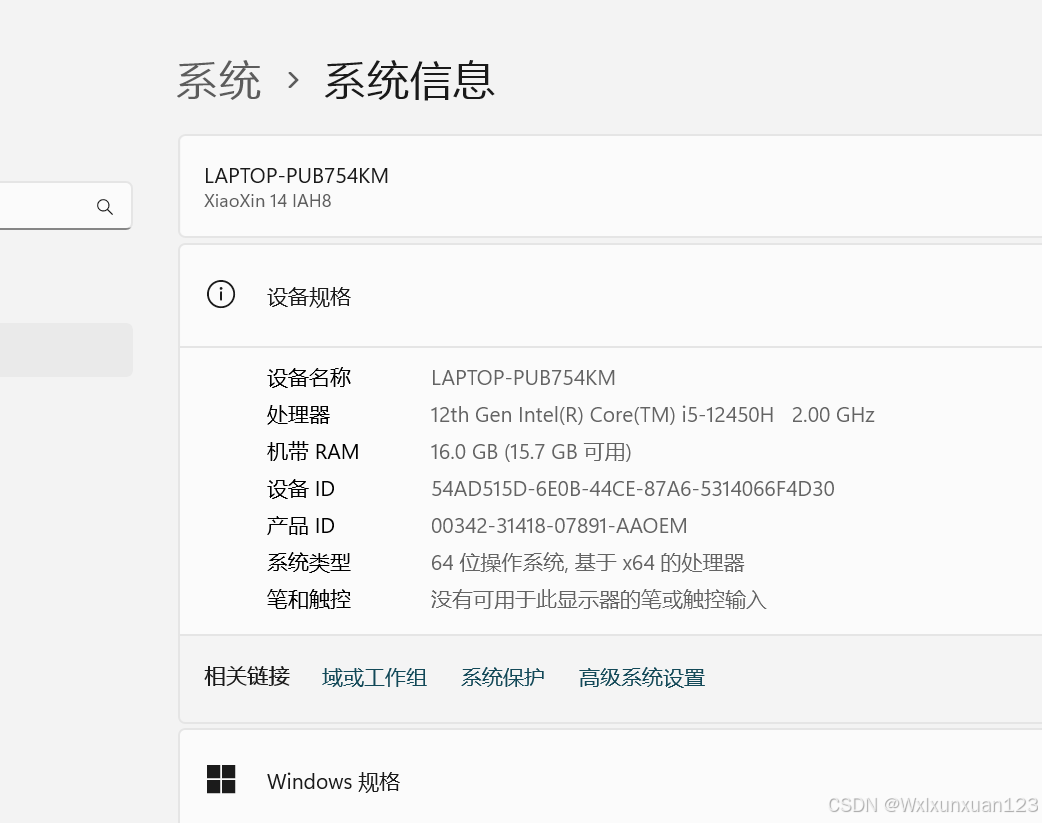Click the Windows logo icon beside Windows 规格
Screen dimensions: 1042x823
pyautogui.click(x=221, y=779)
